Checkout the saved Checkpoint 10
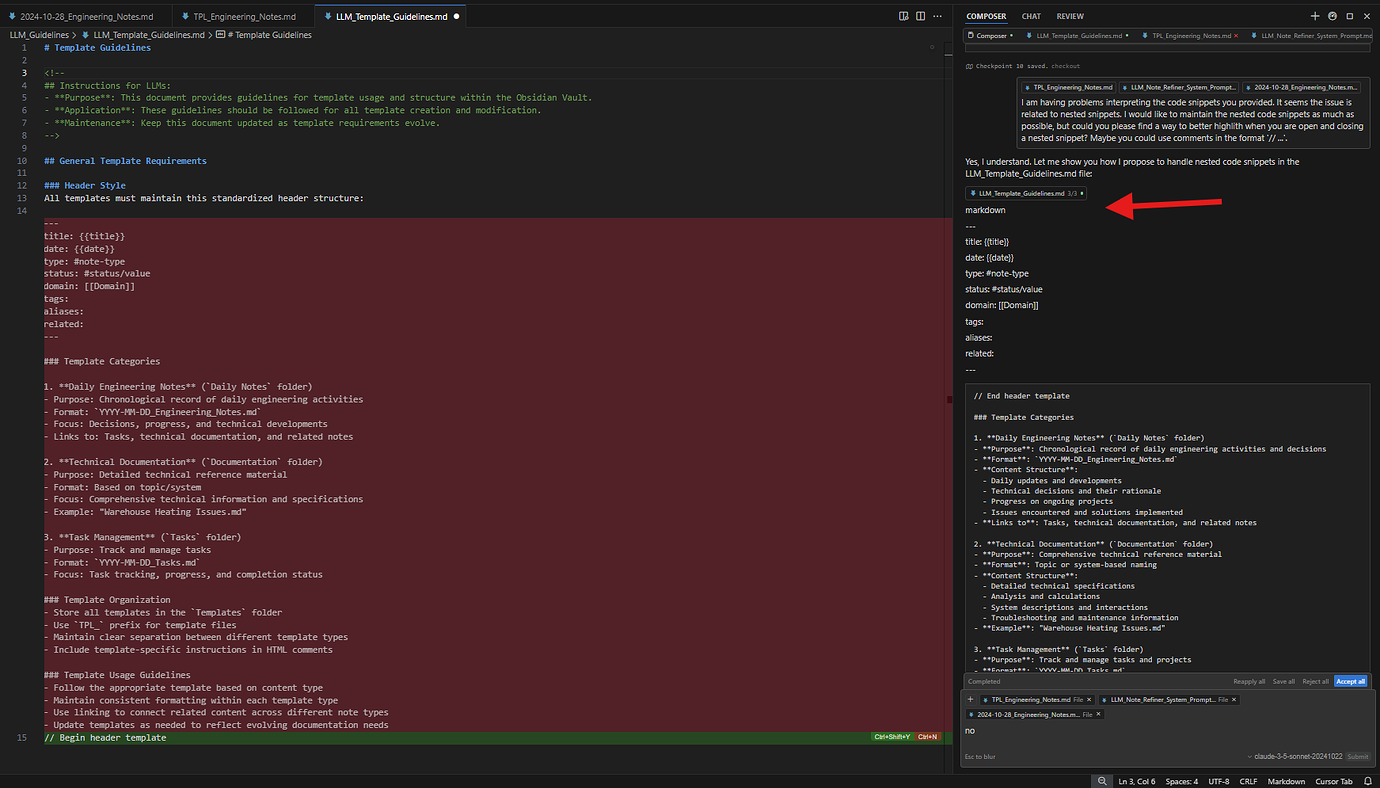 1065,65
